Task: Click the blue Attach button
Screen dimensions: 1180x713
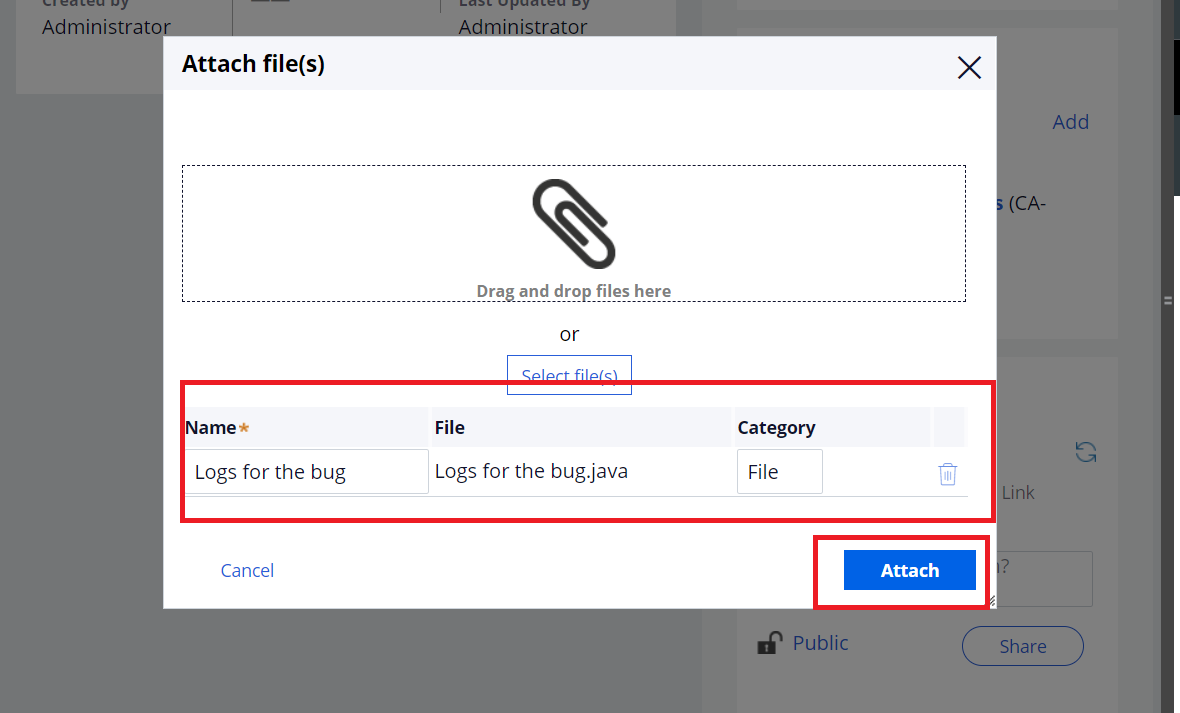Action: (x=909, y=570)
